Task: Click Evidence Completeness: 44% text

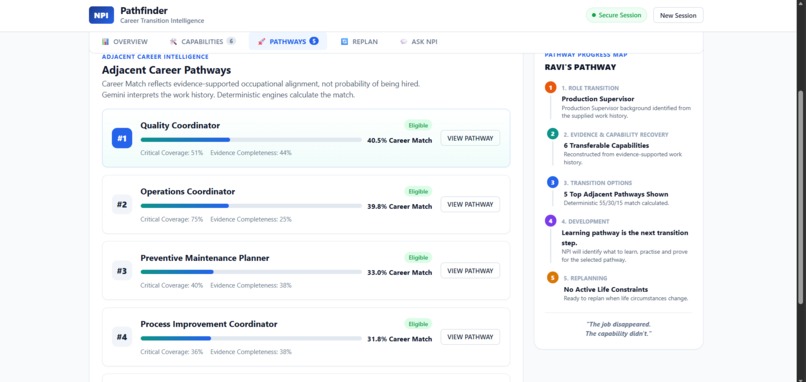Action: point(251,153)
